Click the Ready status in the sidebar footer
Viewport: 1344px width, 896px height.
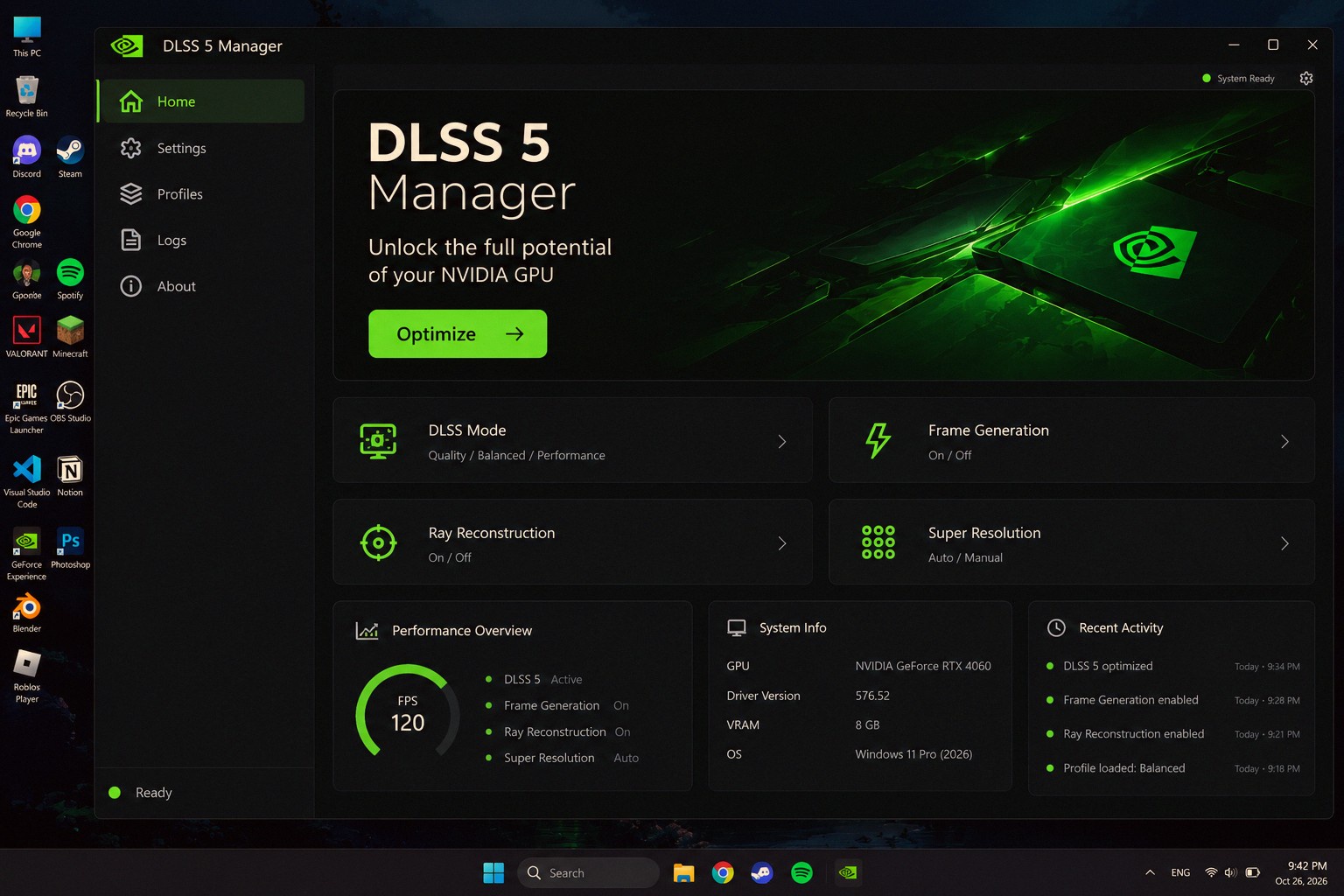[140, 793]
